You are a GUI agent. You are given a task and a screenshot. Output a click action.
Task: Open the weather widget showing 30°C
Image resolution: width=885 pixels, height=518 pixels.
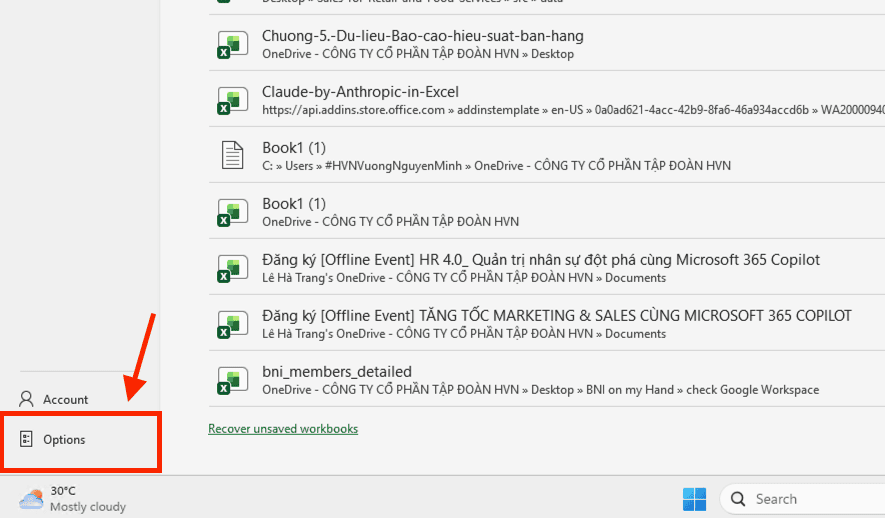(72, 499)
